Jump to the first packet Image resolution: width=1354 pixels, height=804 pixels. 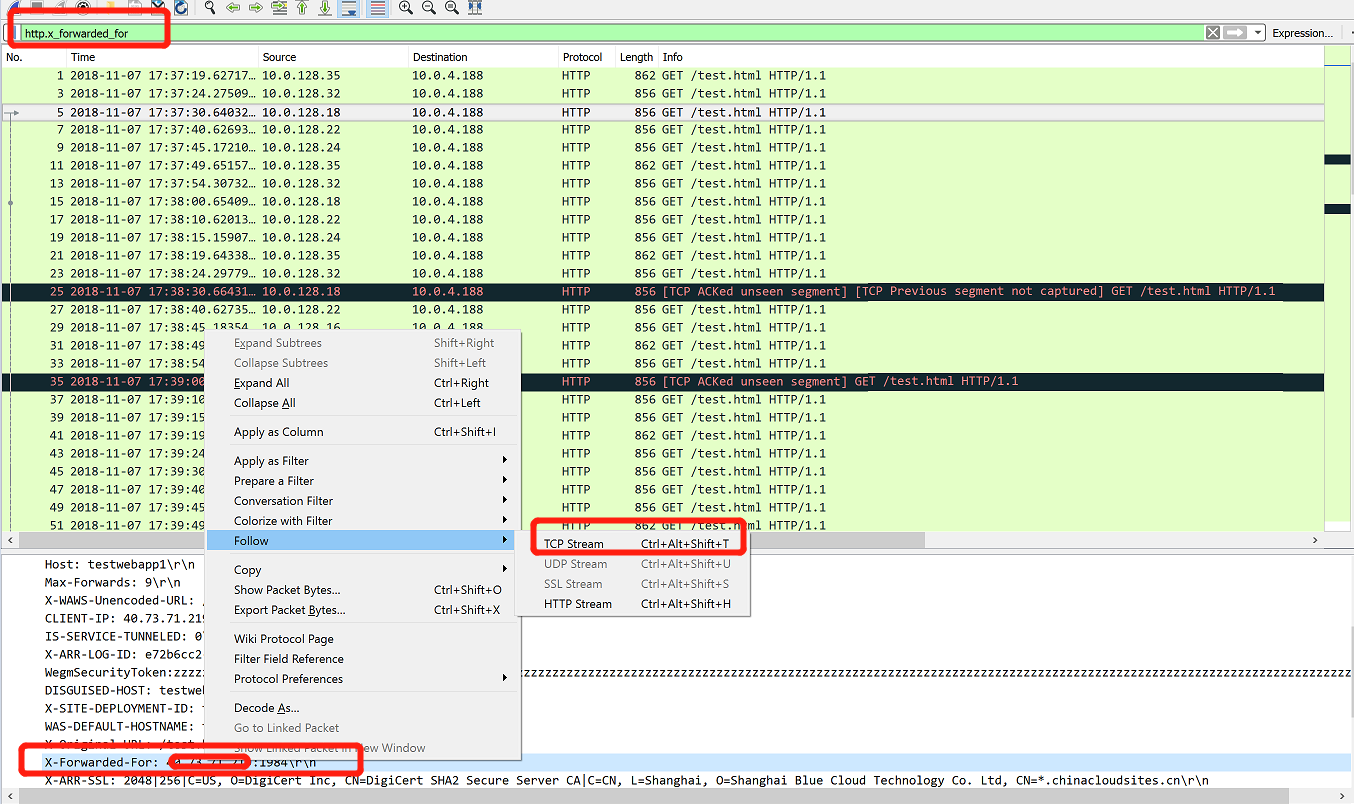click(x=302, y=7)
